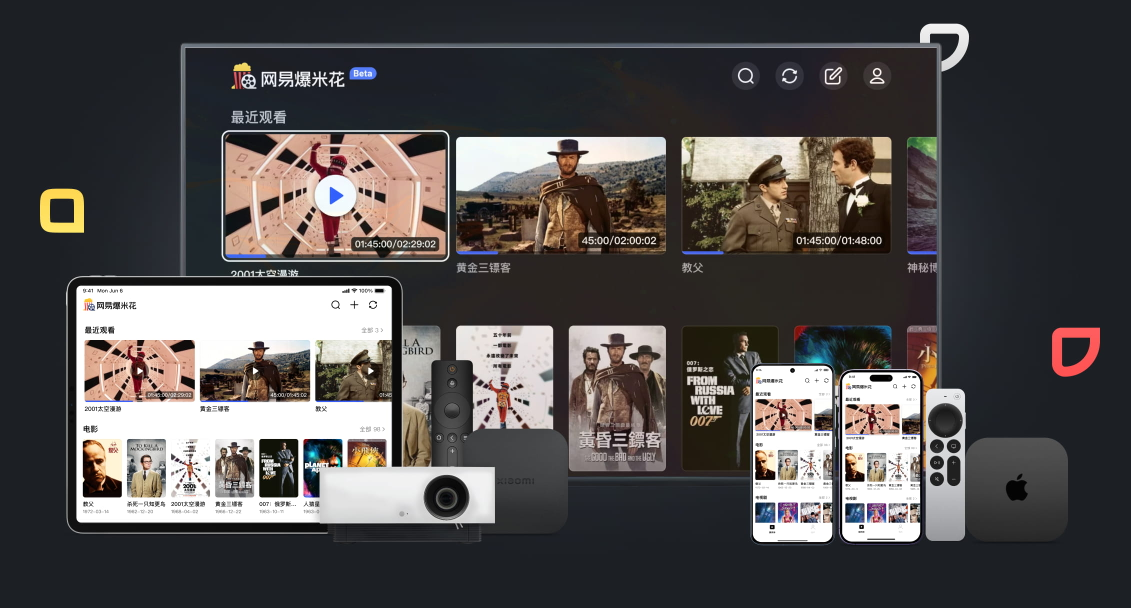The image size is (1131, 608).
Task: Click the TV edit pencil icon
Action: click(x=833, y=76)
